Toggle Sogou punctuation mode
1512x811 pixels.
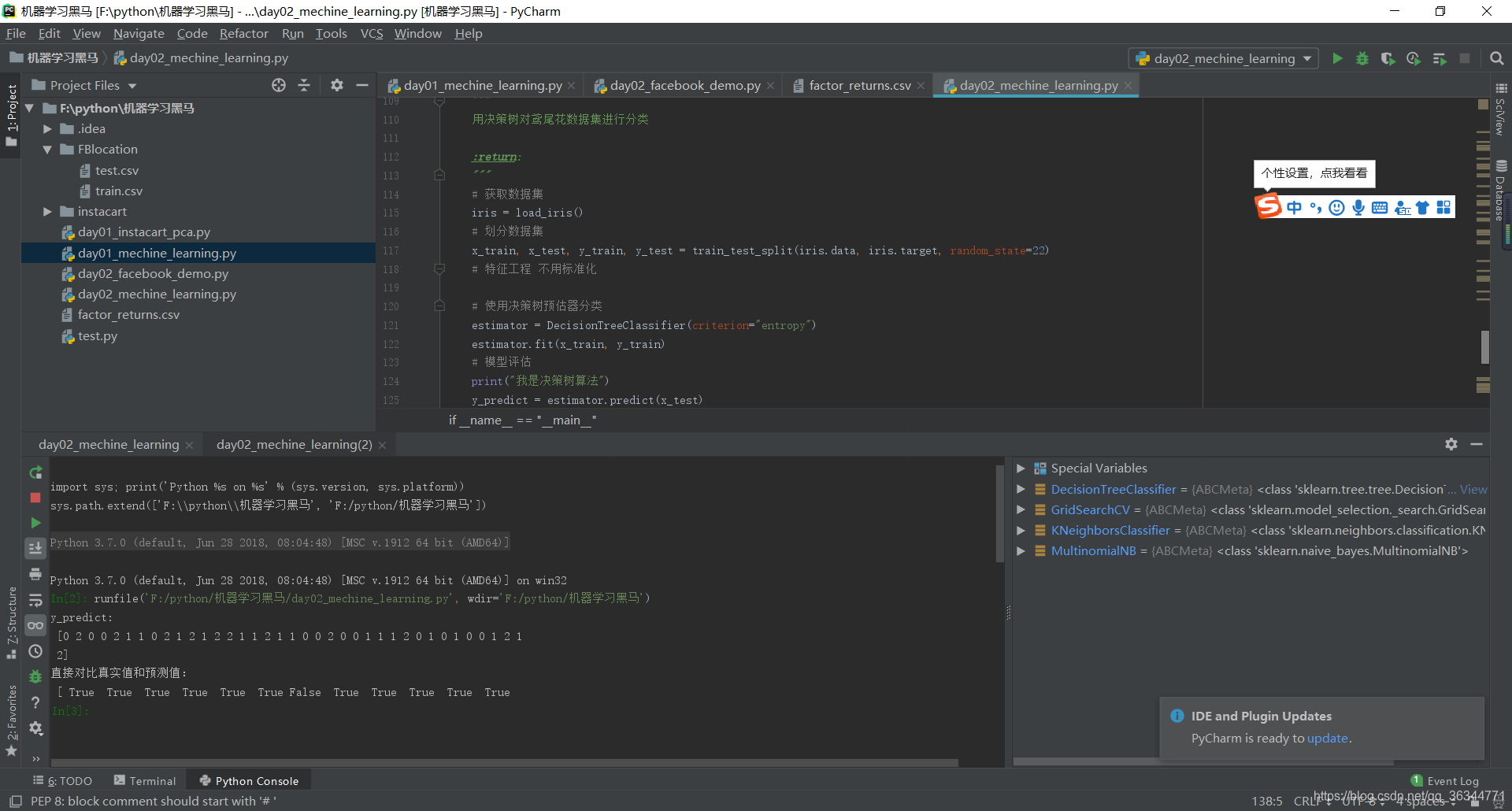pyautogui.click(x=1315, y=207)
